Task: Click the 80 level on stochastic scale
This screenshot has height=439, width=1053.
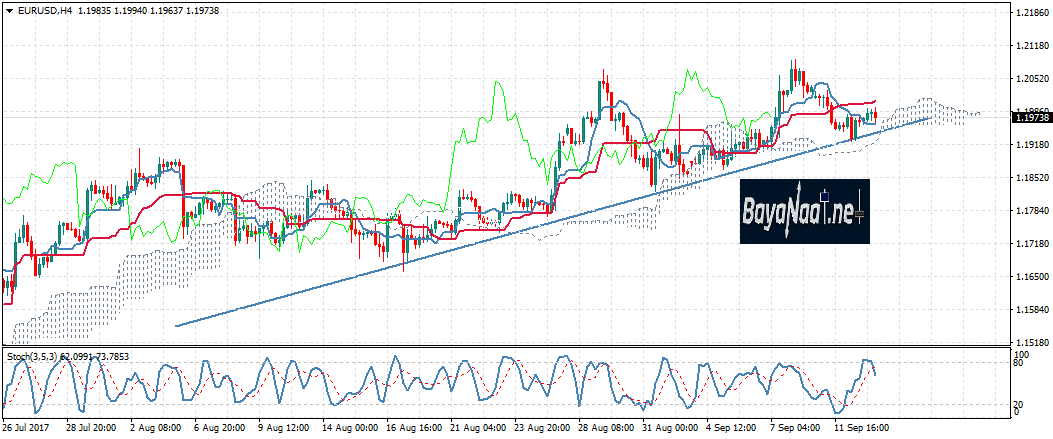Action: [x=1018, y=365]
